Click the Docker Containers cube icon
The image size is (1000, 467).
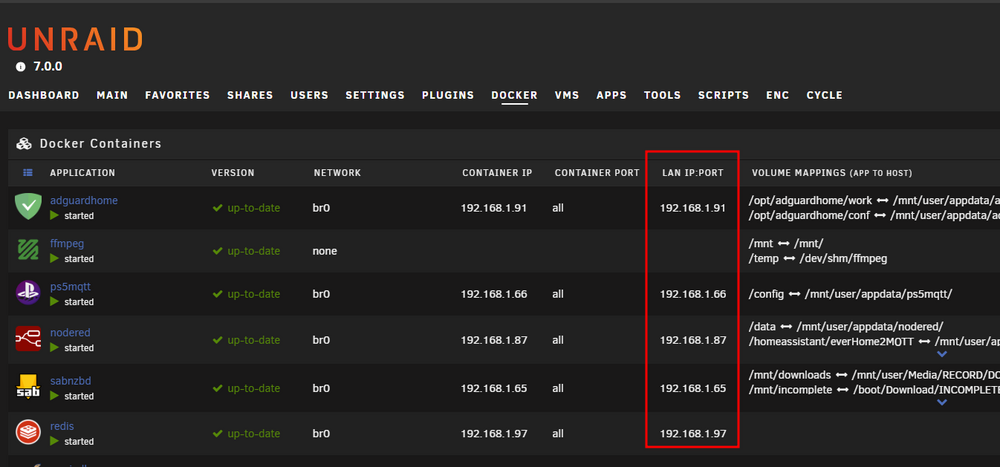point(24,144)
